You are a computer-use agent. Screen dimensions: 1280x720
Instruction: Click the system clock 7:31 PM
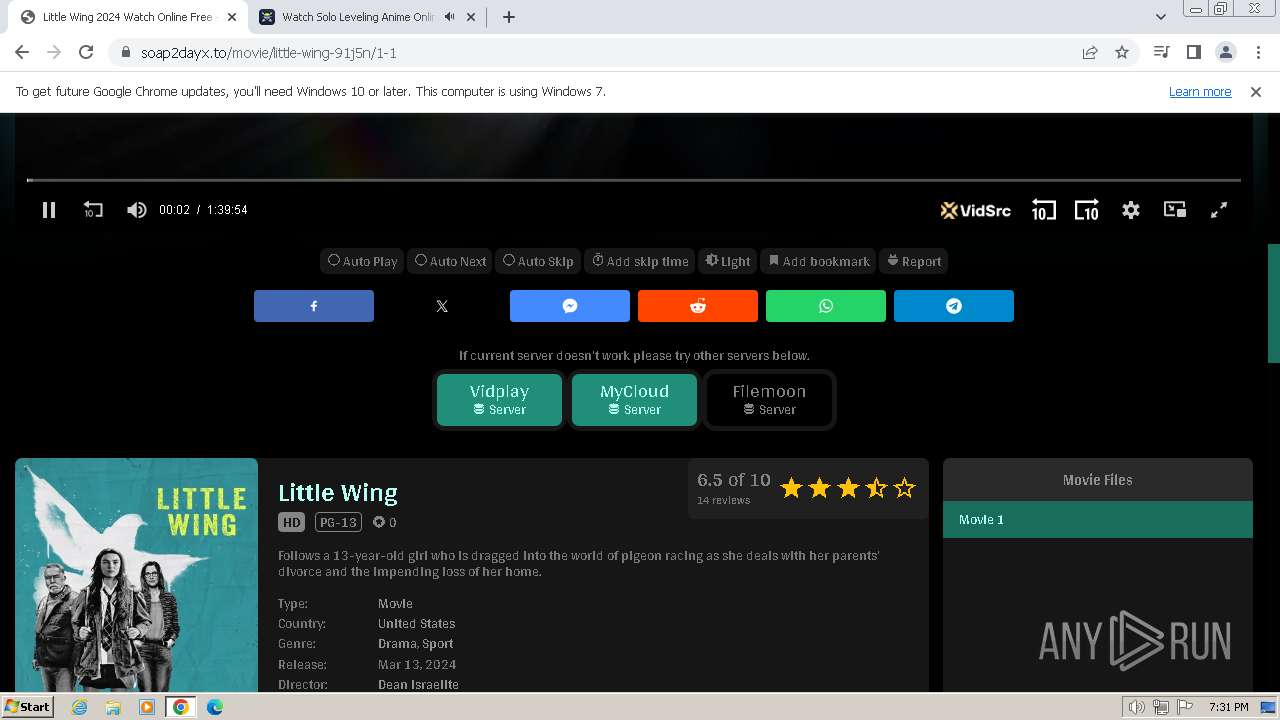(x=1228, y=707)
